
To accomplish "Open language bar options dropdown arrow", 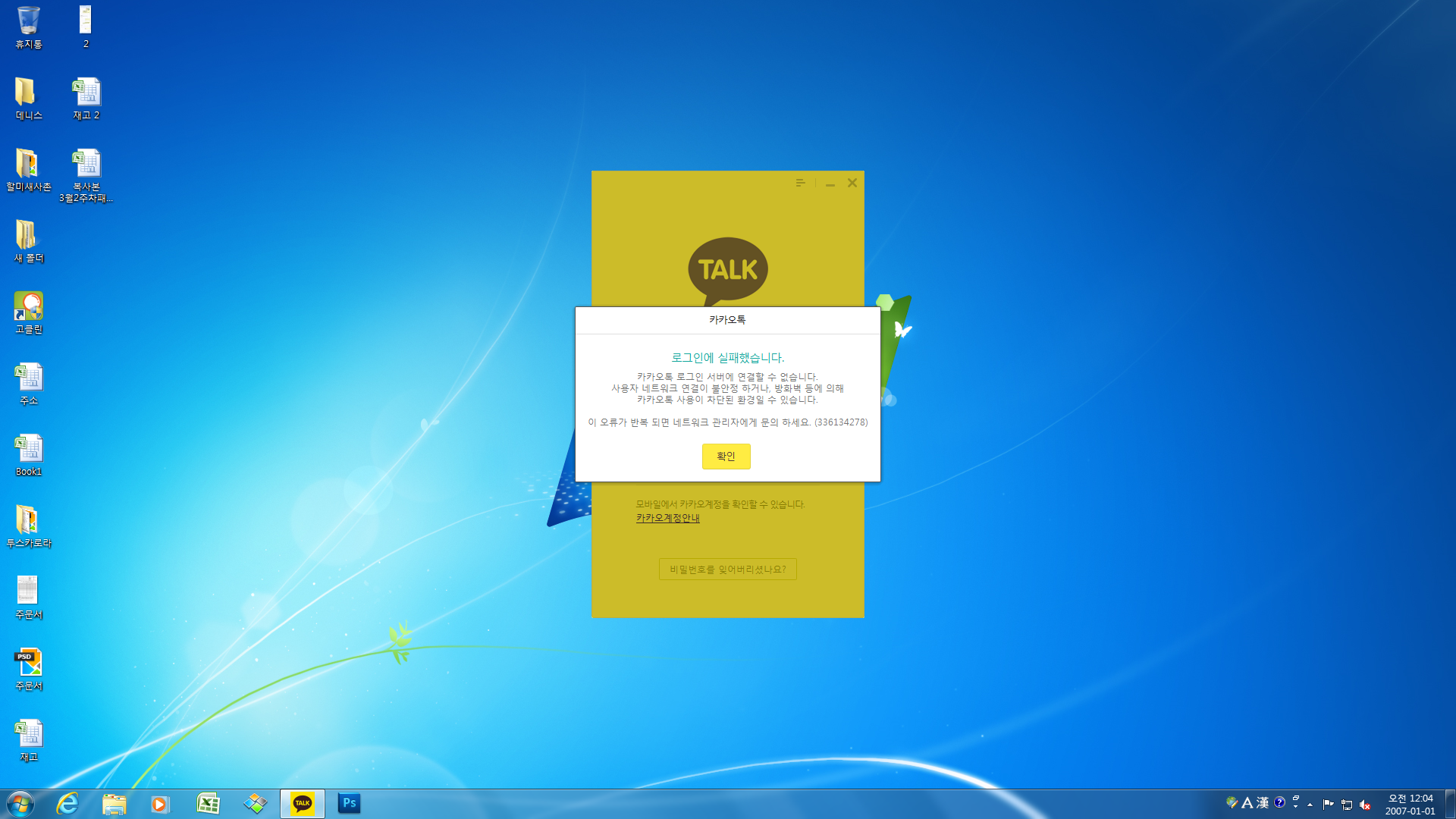I will [x=1296, y=807].
